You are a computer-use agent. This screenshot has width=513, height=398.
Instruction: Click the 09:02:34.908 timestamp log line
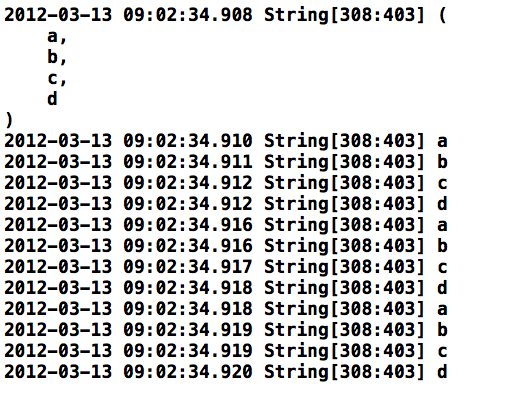click(225, 15)
